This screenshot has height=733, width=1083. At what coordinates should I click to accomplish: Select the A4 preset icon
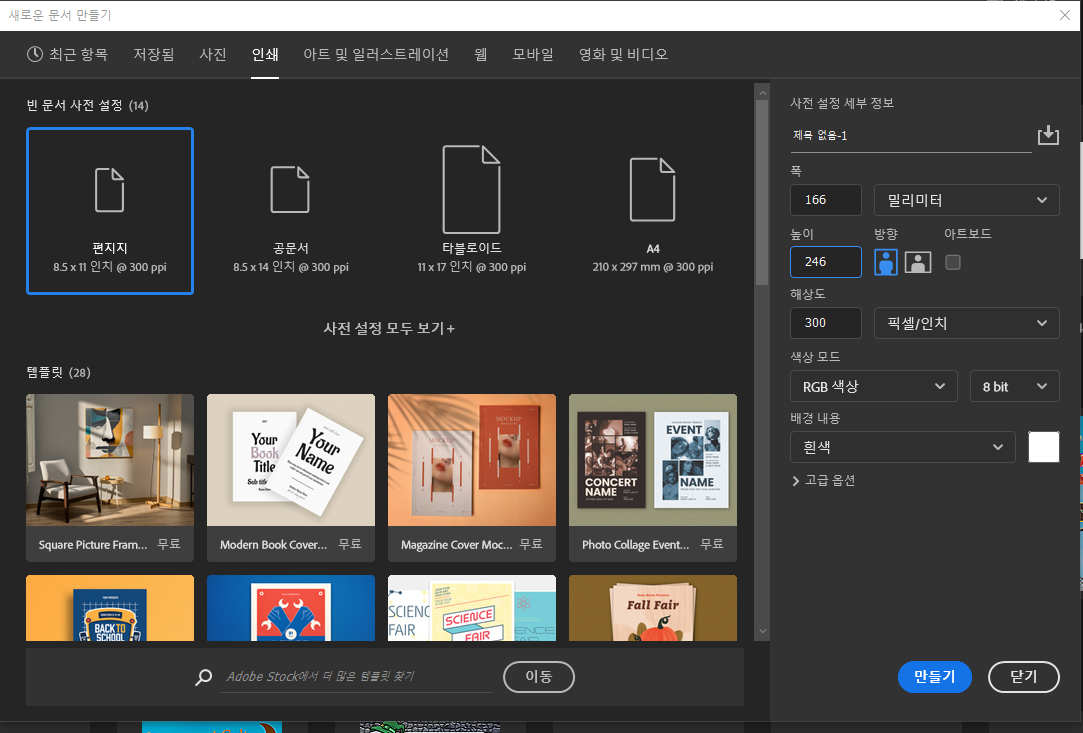652,189
